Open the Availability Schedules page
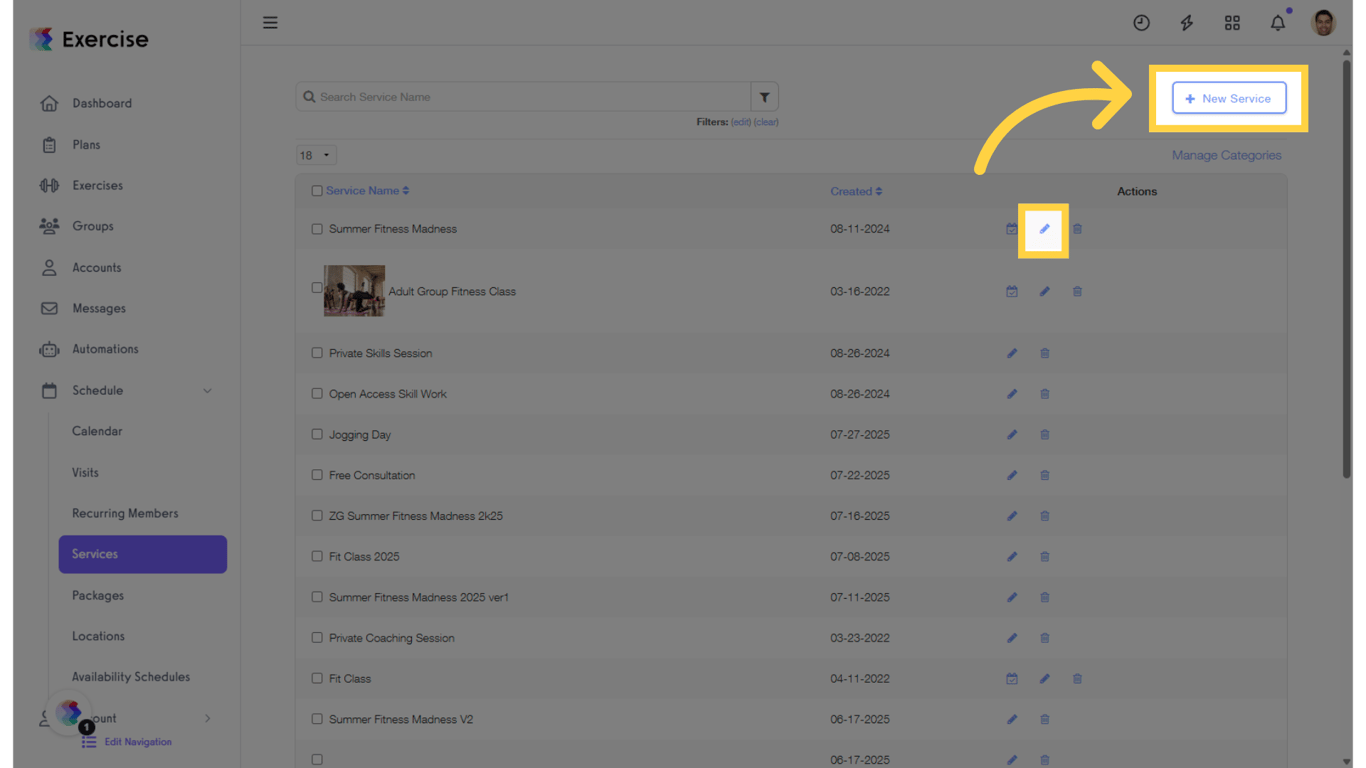Viewport: 1366px width, 768px height. click(131, 677)
